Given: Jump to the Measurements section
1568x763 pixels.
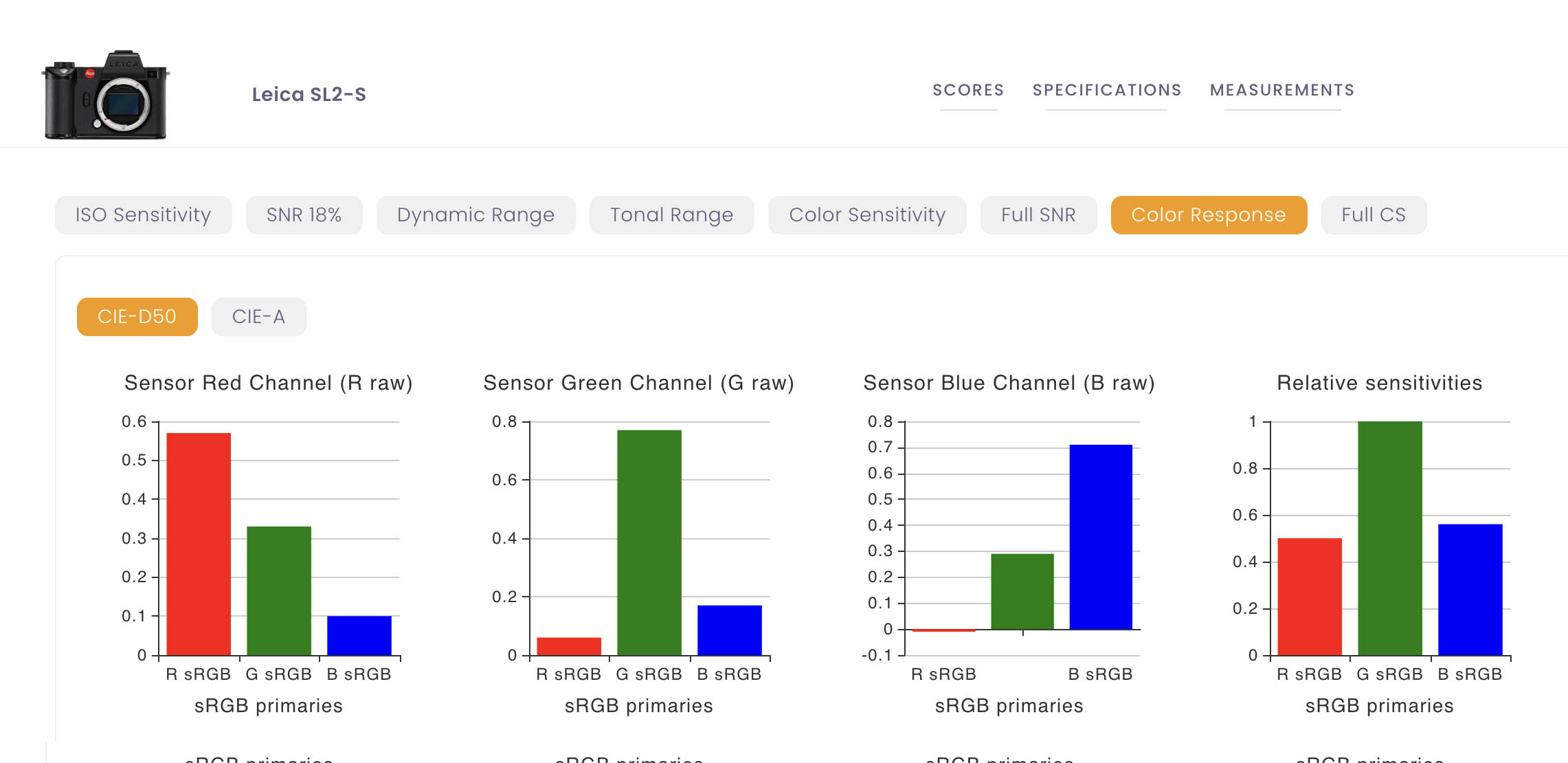Looking at the screenshot, I should pos(1282,90).
